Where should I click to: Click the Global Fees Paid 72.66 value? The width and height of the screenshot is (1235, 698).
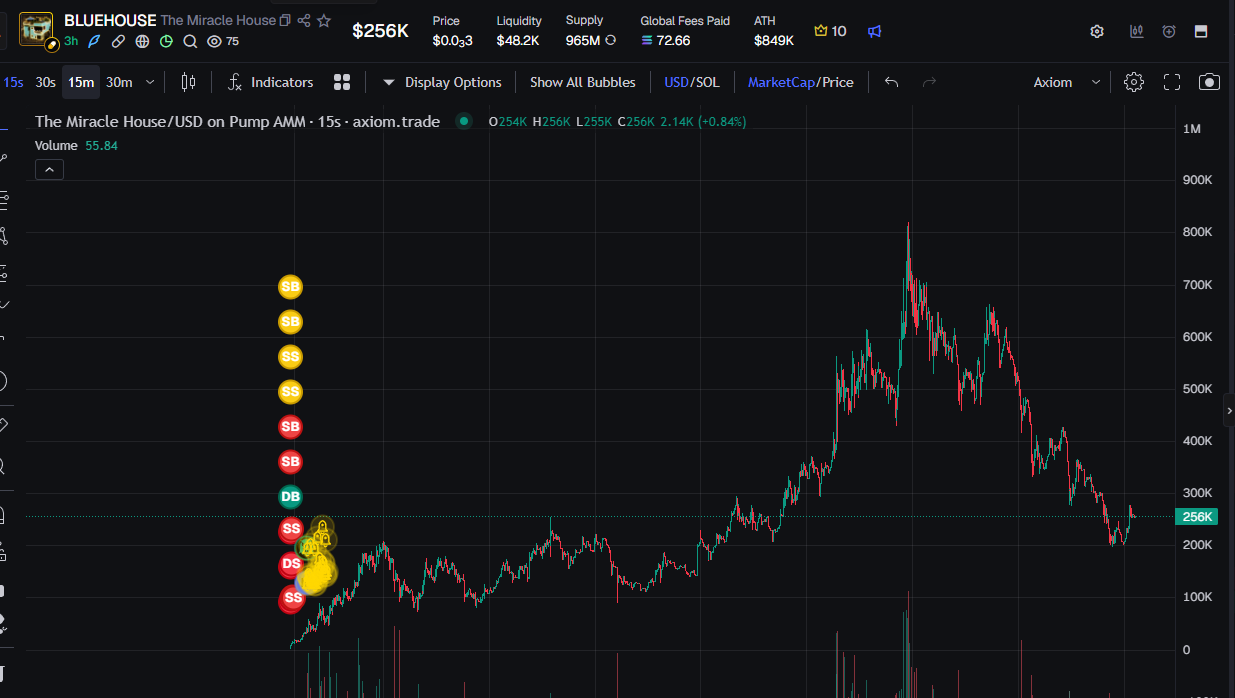[666, 41]
